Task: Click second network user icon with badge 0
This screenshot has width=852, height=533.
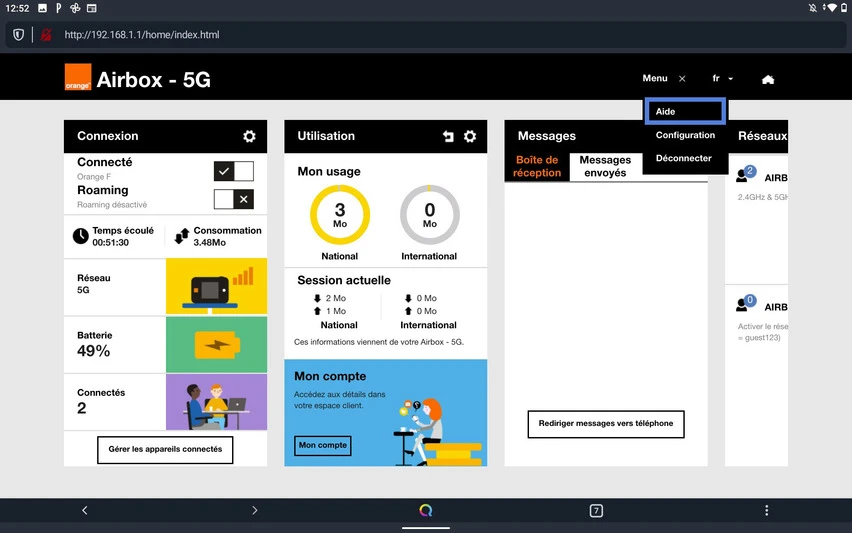Action: pos(745,303)
